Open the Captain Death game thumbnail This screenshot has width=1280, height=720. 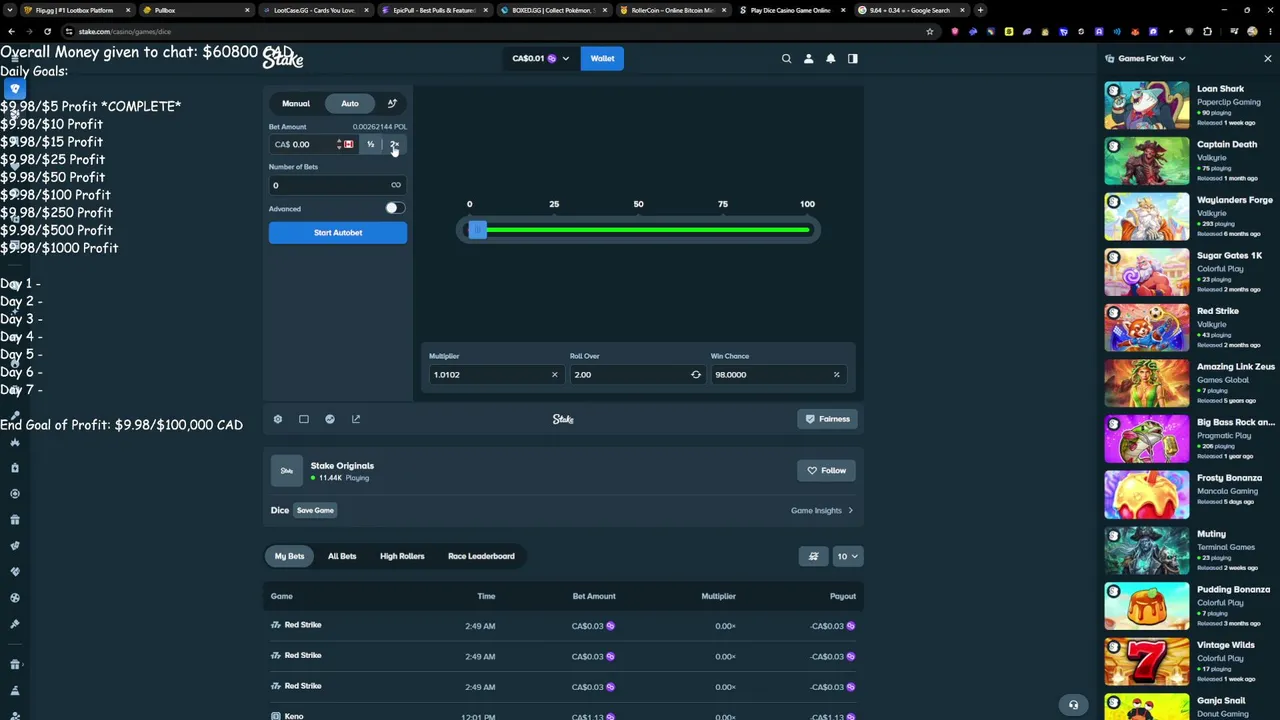(1147, 161)
